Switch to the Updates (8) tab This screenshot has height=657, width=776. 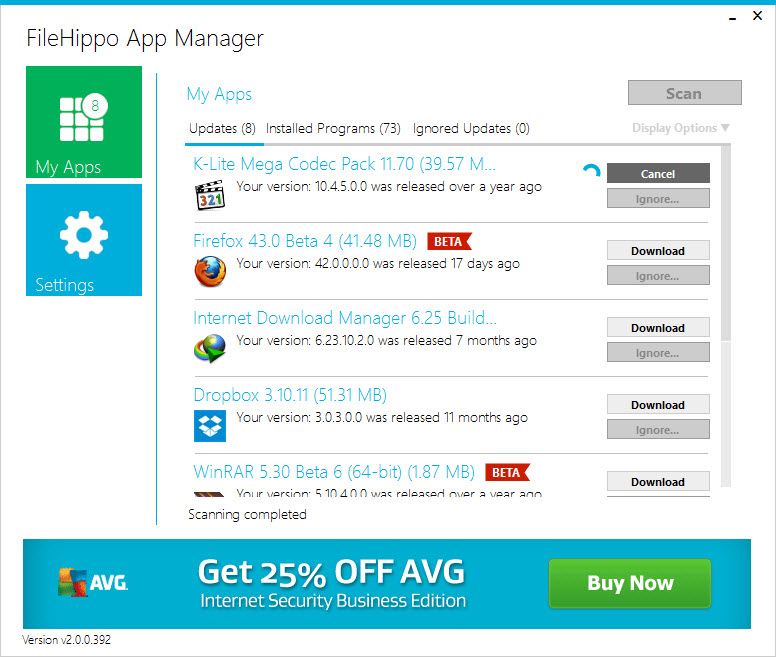pos(222,129)
